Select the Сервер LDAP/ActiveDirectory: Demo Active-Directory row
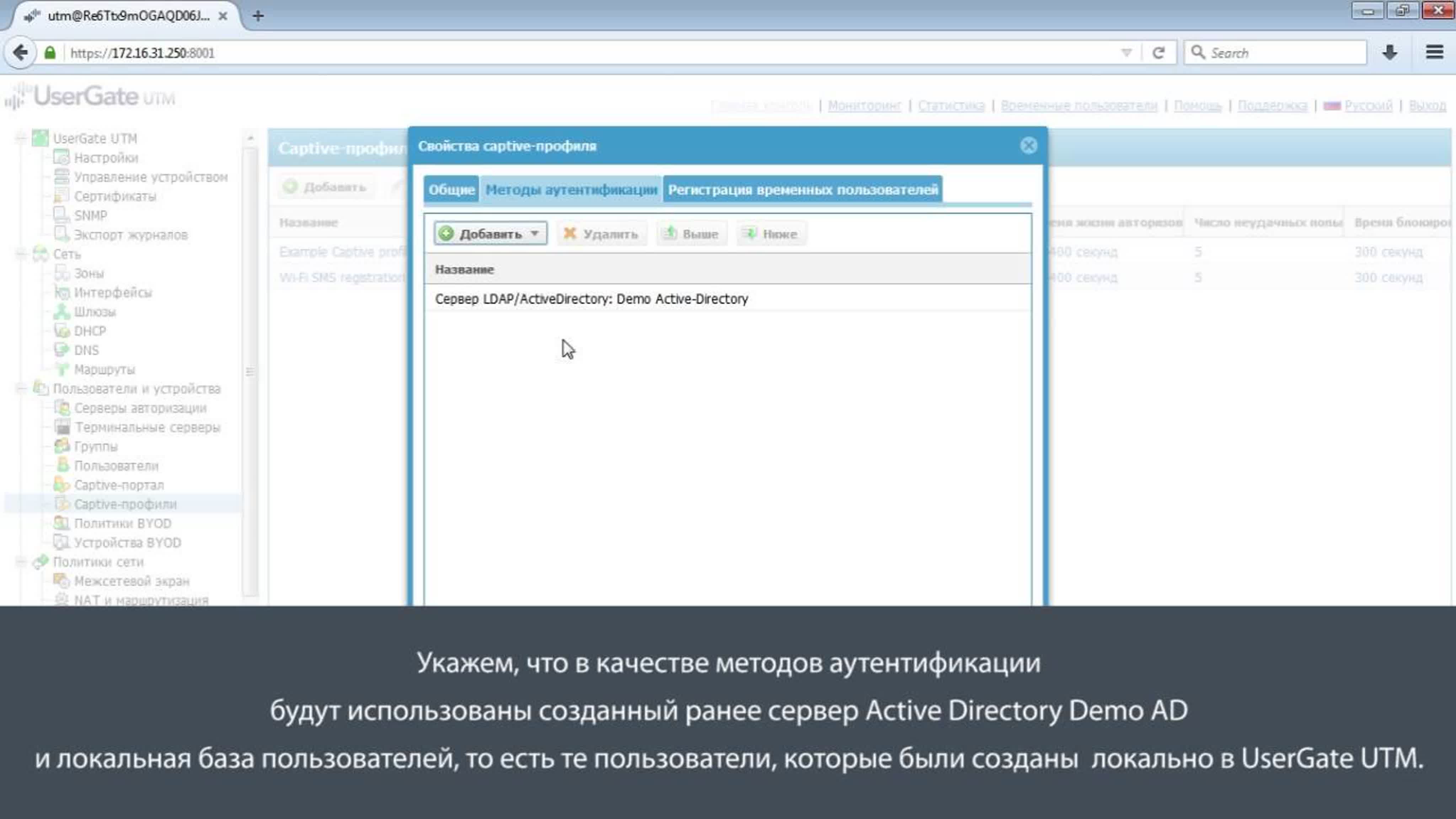This screenshot has width=1456, height=819. pos(727,299)
